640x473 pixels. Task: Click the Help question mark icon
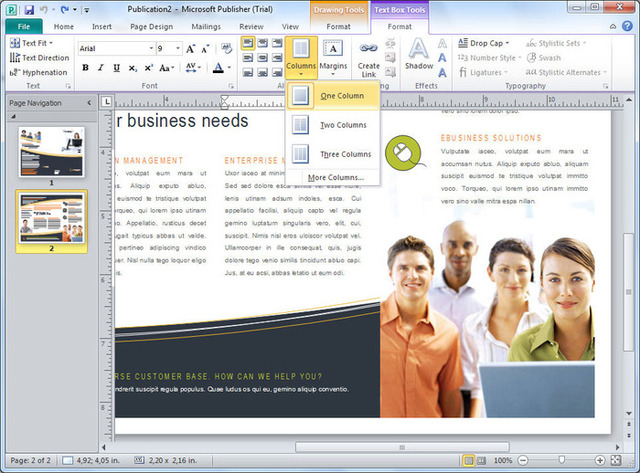tap(627, 26)
